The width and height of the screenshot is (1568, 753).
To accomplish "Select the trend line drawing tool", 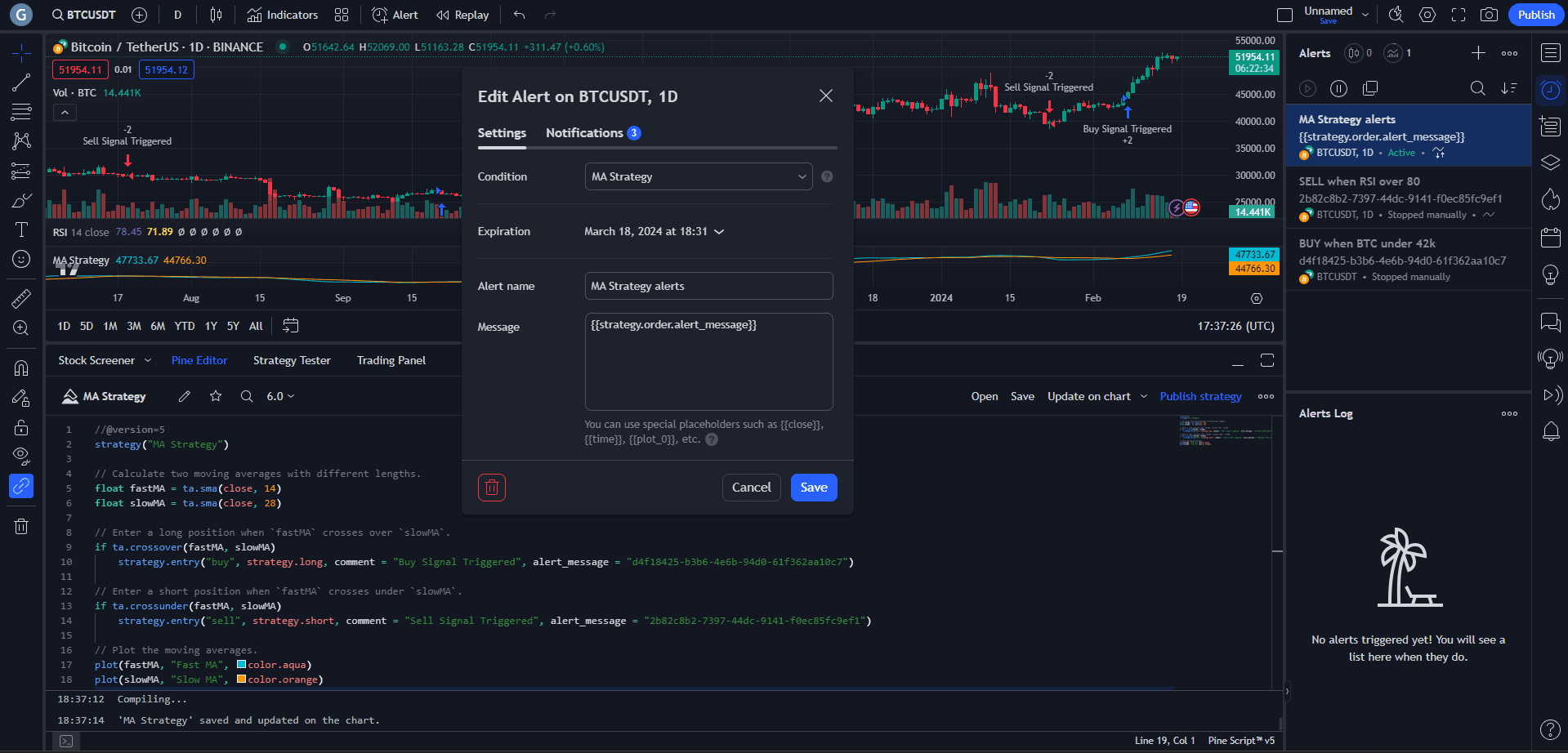I will point(21,82).
